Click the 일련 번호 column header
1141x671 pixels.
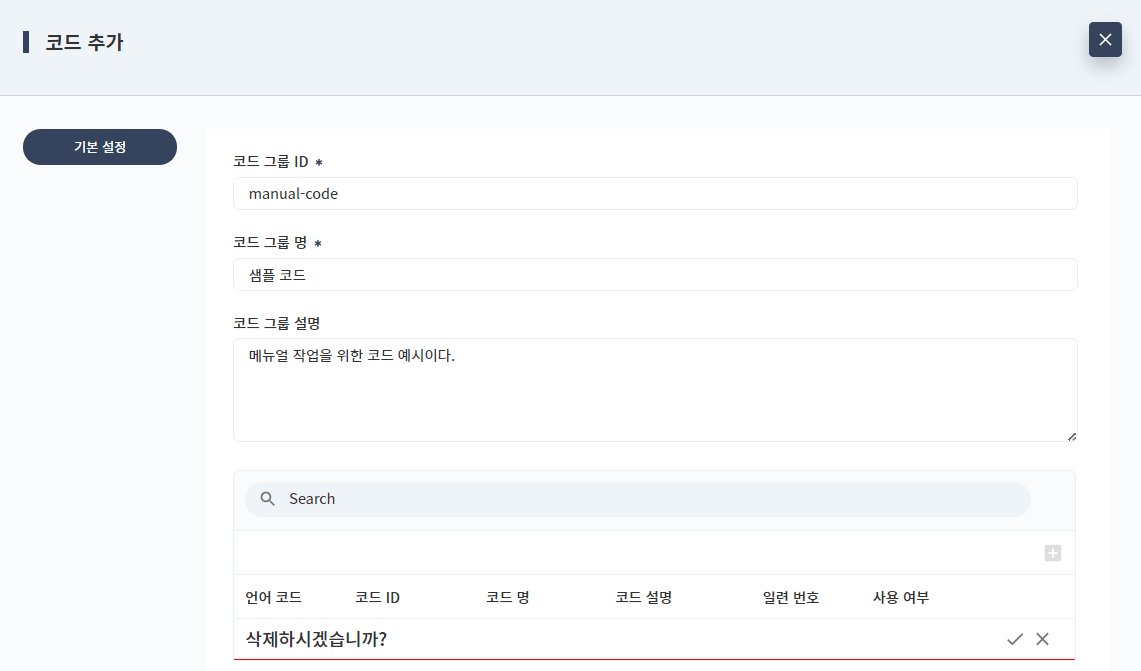click(x=790, y=597)
